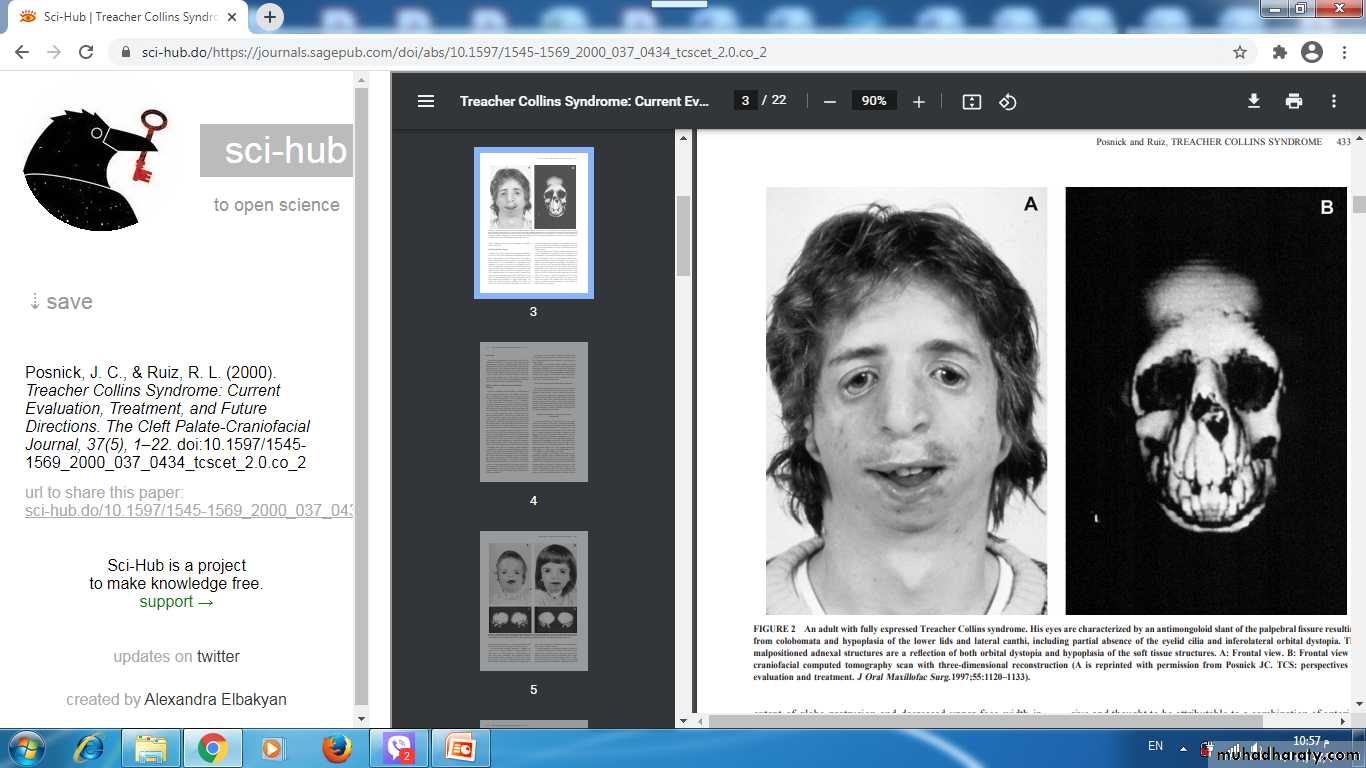The height and width of the screenshot is (768, 1366).
Task: Select page 4 thumbnail
Action: click(x=533, y=412)
